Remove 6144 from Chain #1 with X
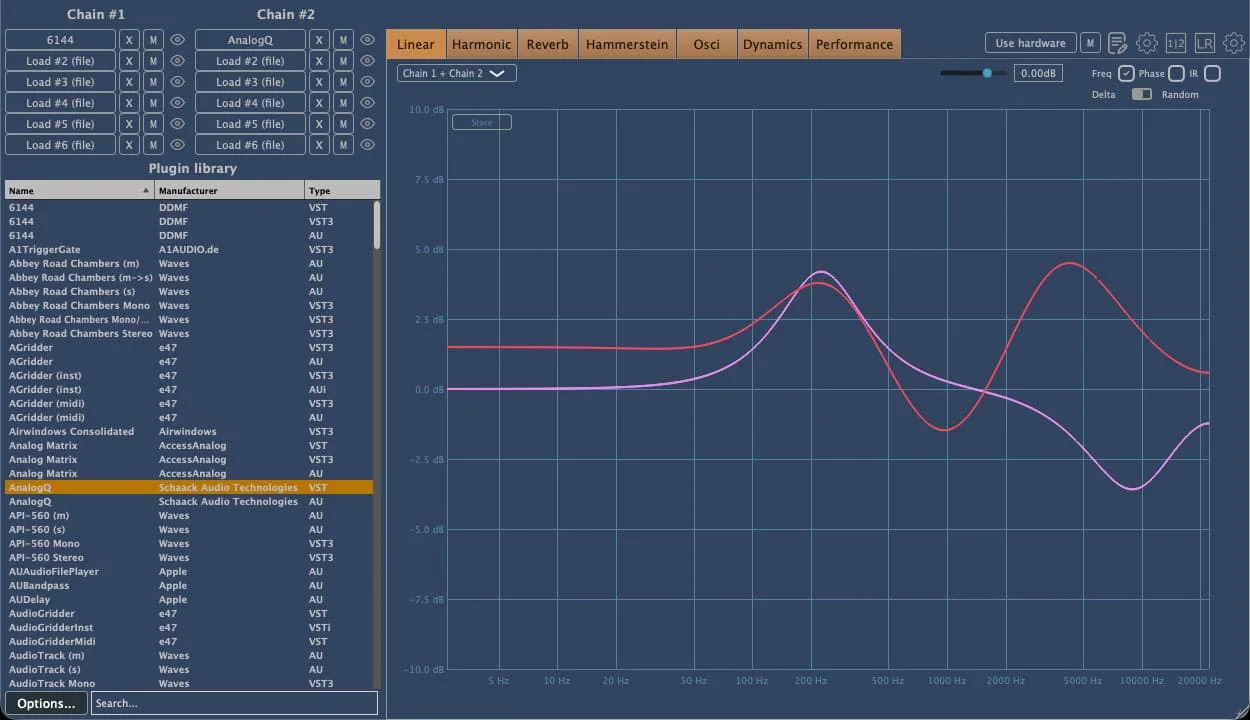This screenshot has height=720, width=1250. (x=129, y=40)
